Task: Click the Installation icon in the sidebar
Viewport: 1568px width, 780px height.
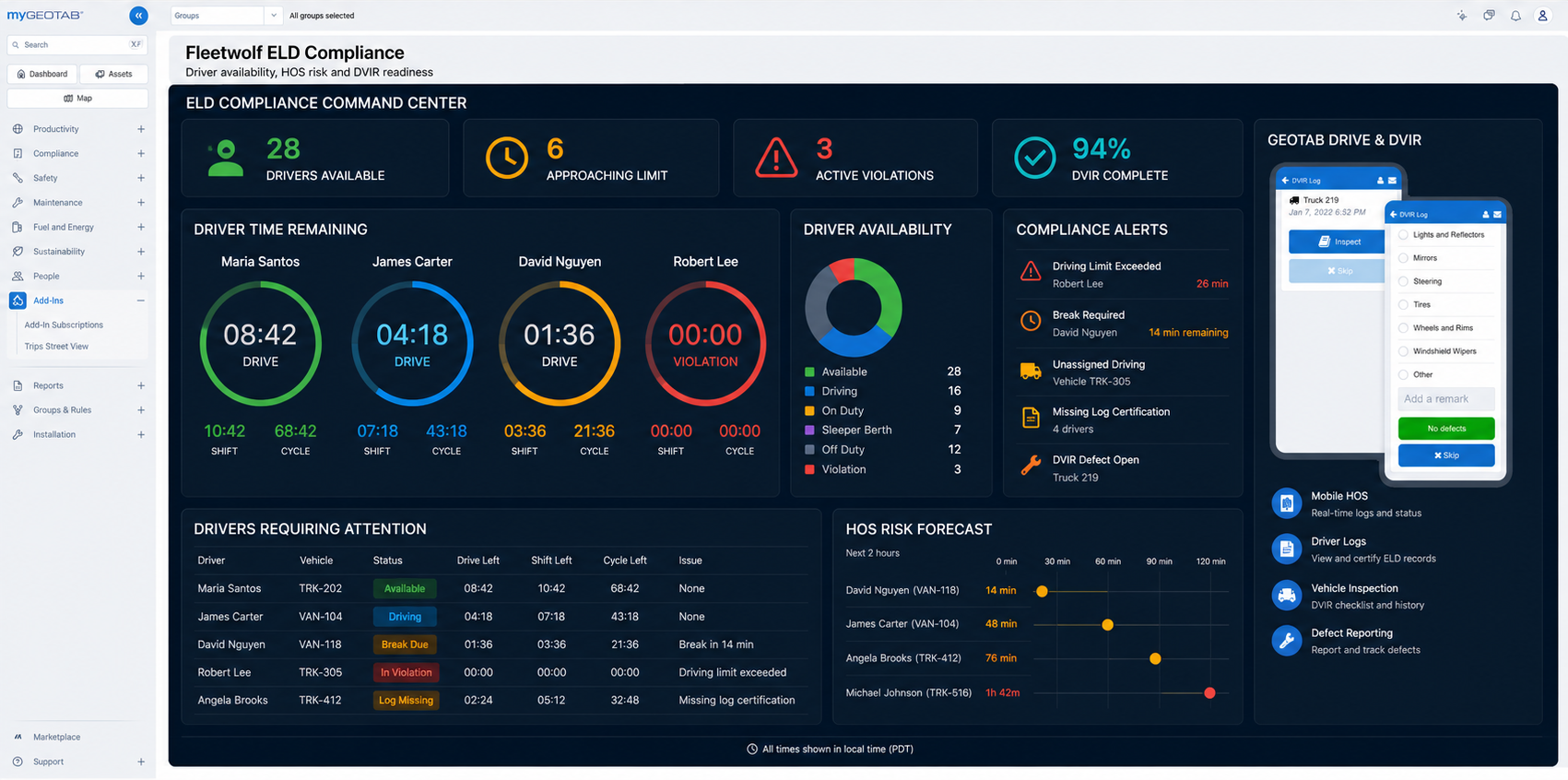Action: [18, 434]
